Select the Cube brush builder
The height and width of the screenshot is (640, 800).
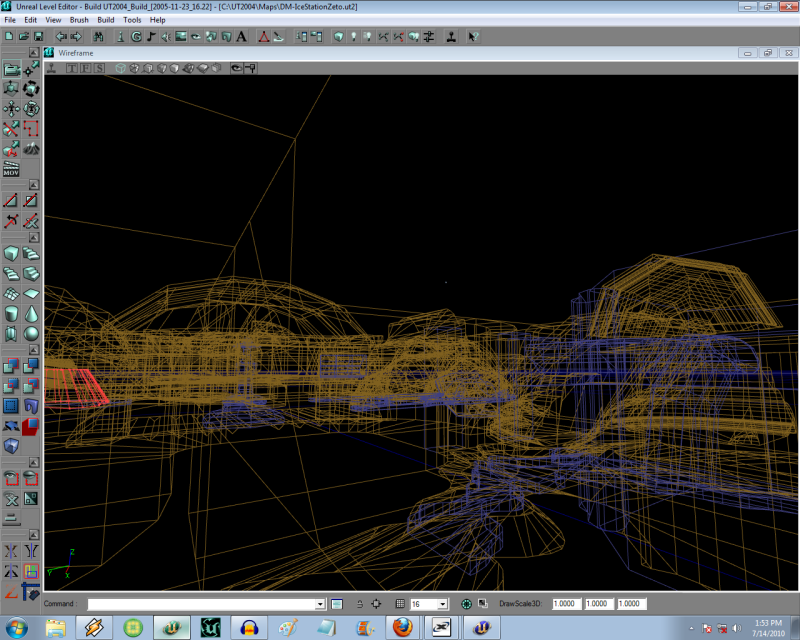pyautogui.click(x=11, y=254)
